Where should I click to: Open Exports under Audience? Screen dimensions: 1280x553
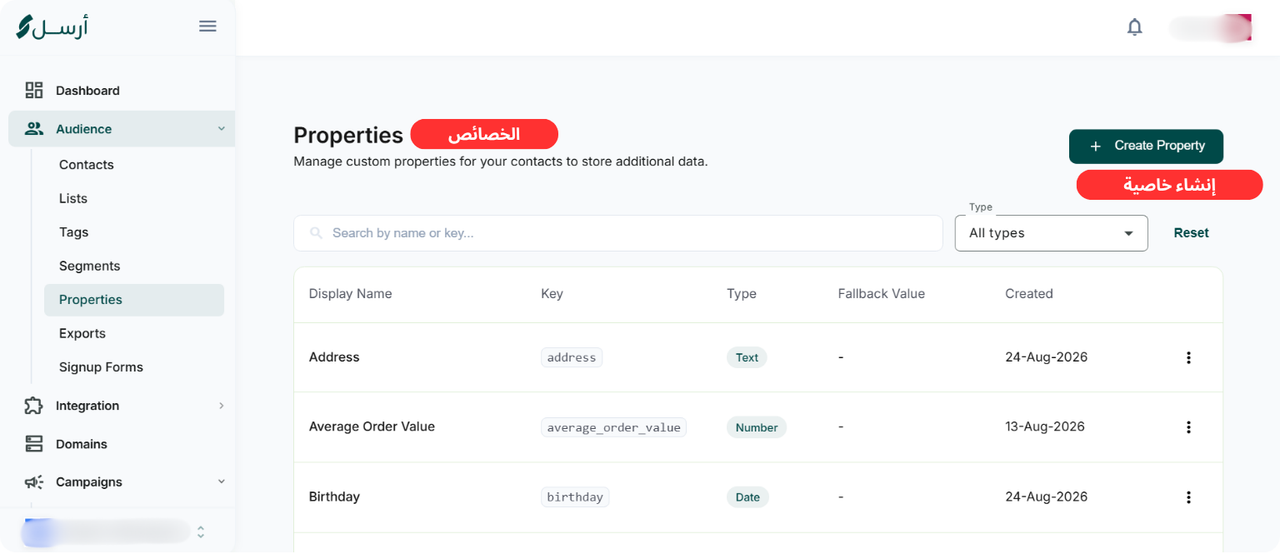[82, 334]
